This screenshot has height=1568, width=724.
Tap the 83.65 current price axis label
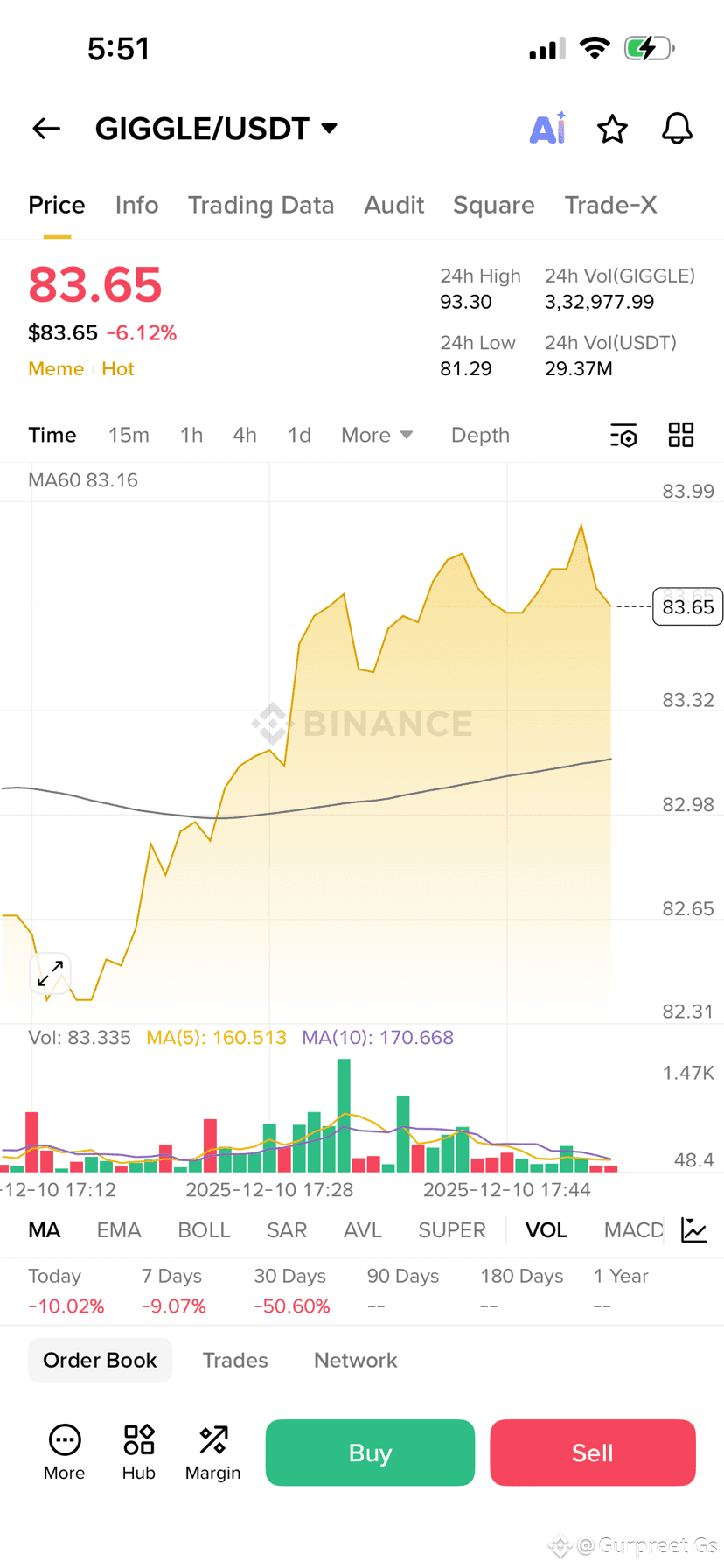point(688,606)
